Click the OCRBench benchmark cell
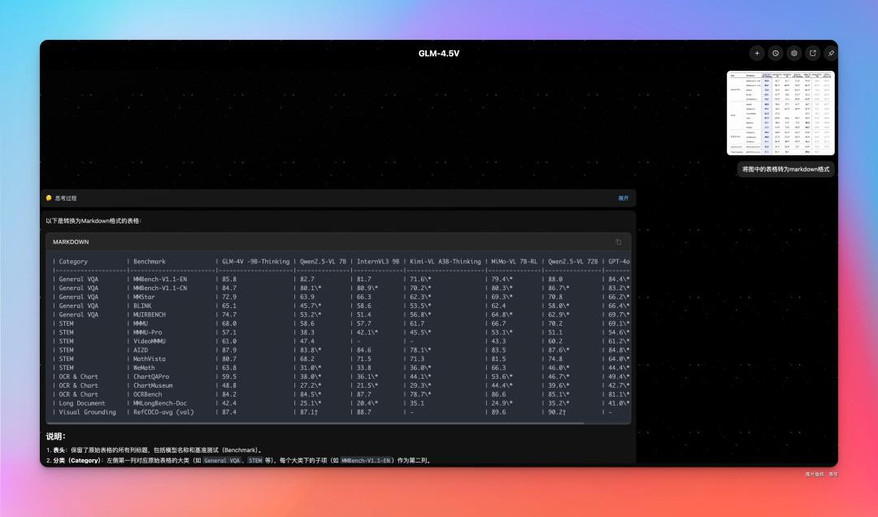The height and width of the screenshot is (517, 878). pyautogui.click(x=150, y=394)
